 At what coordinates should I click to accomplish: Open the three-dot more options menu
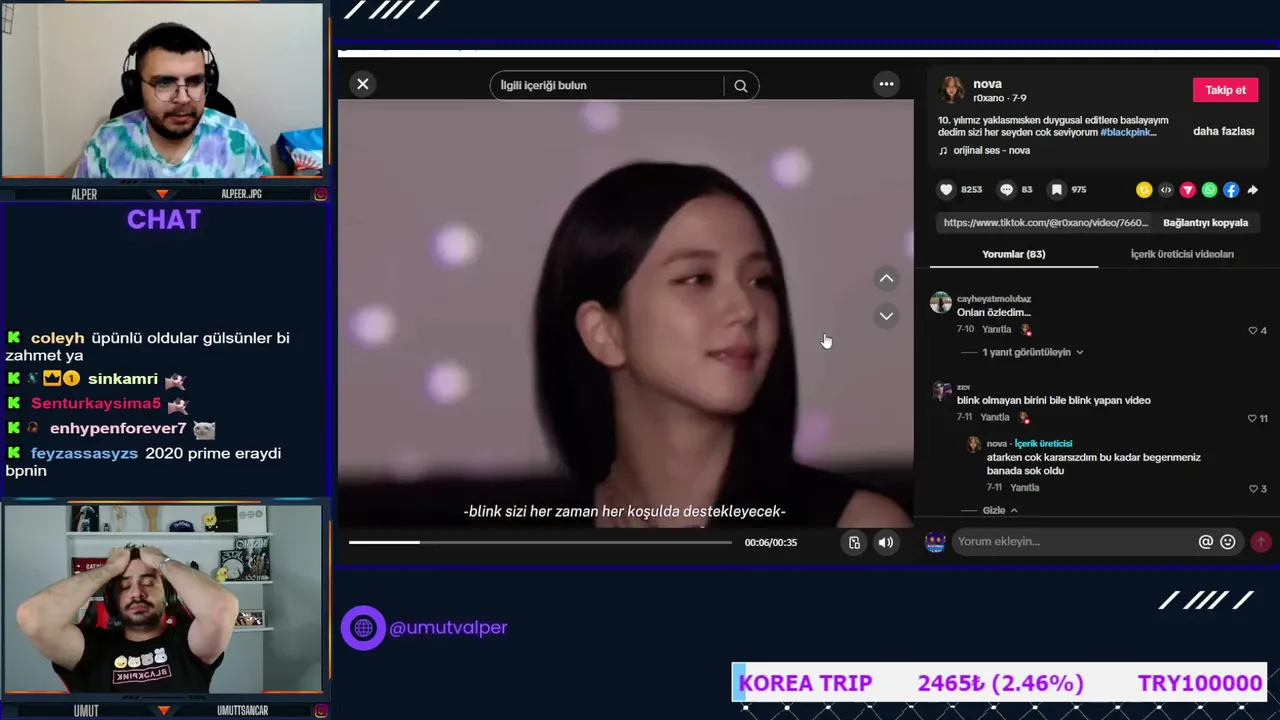(886, 84)
